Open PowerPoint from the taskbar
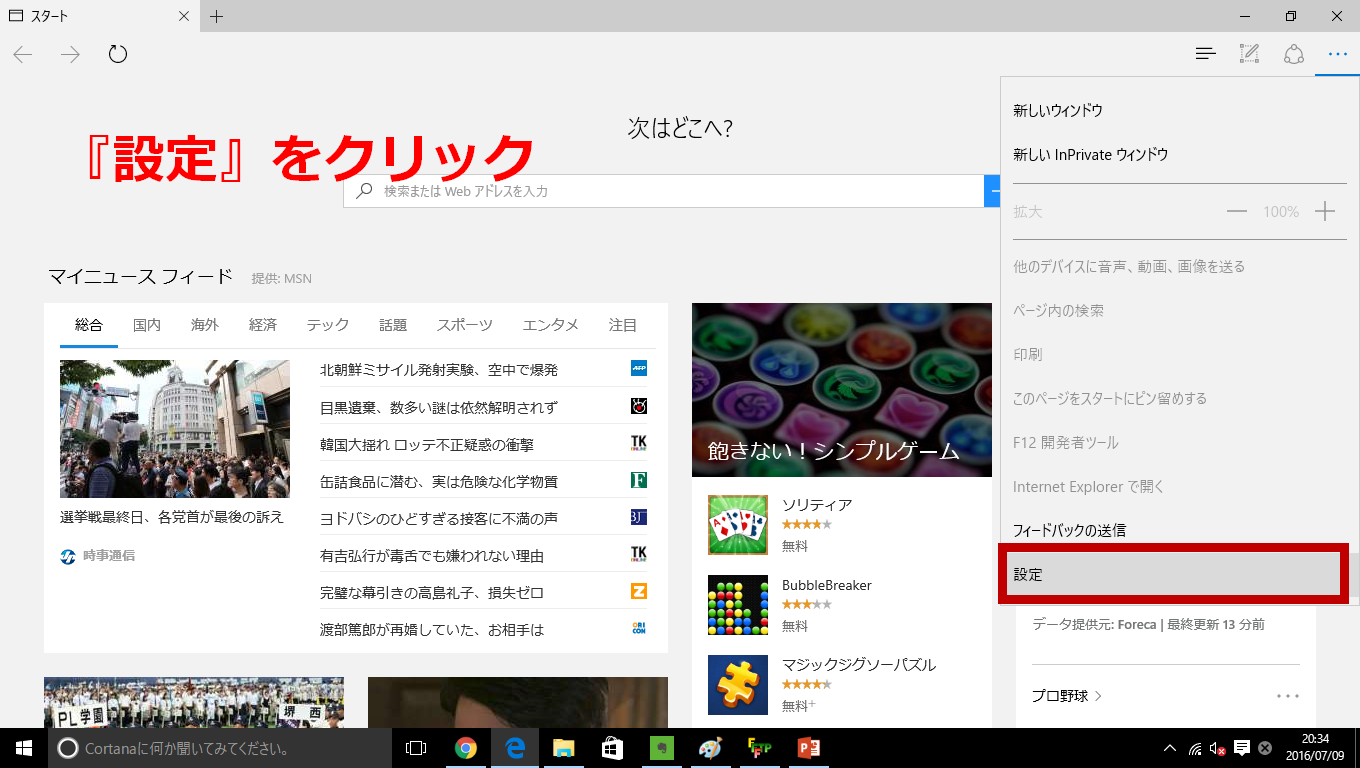Image resolution: width=1360 pixels, height=768 pixels. (x=808, y=748)
